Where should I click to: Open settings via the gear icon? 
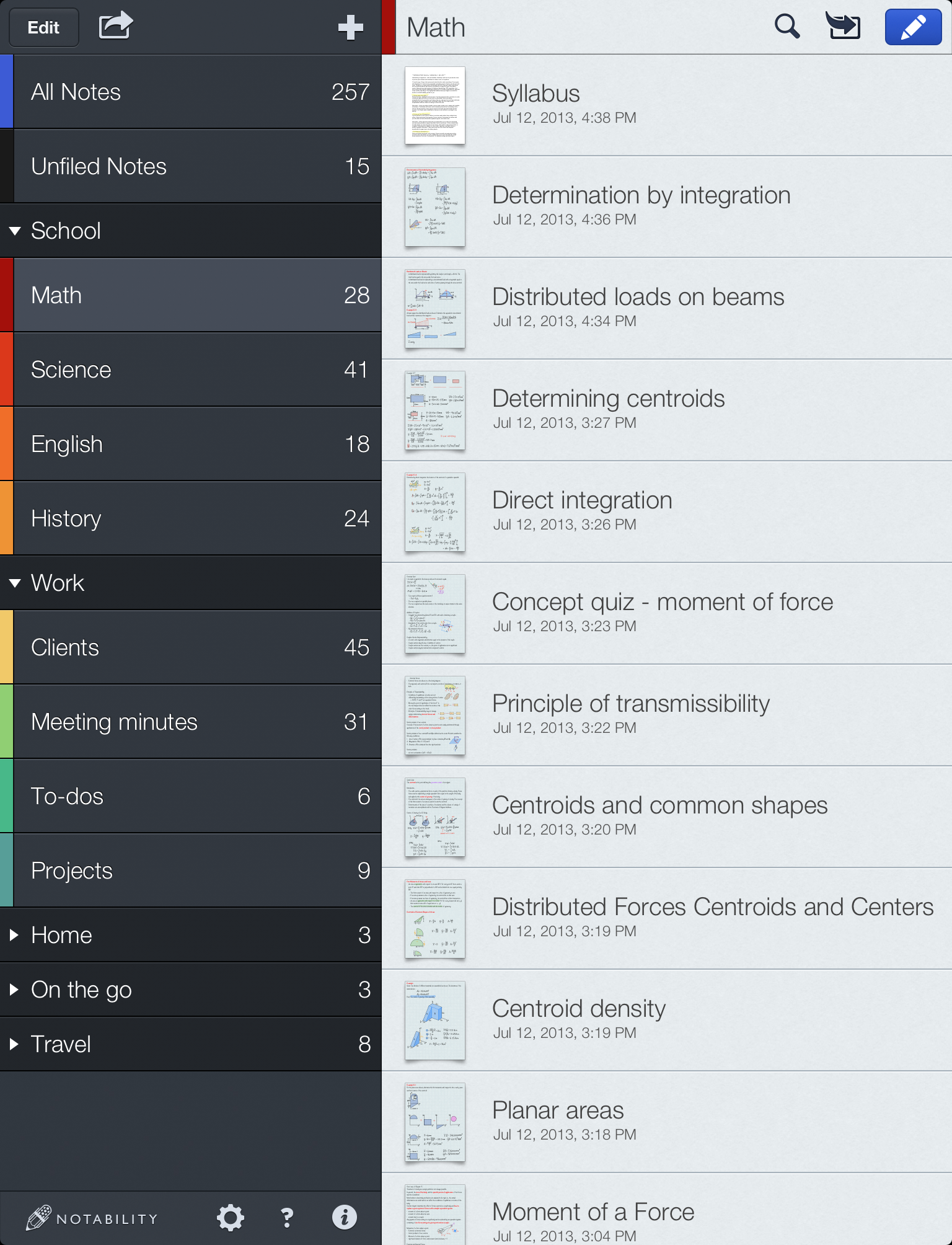click(231, 1218)
